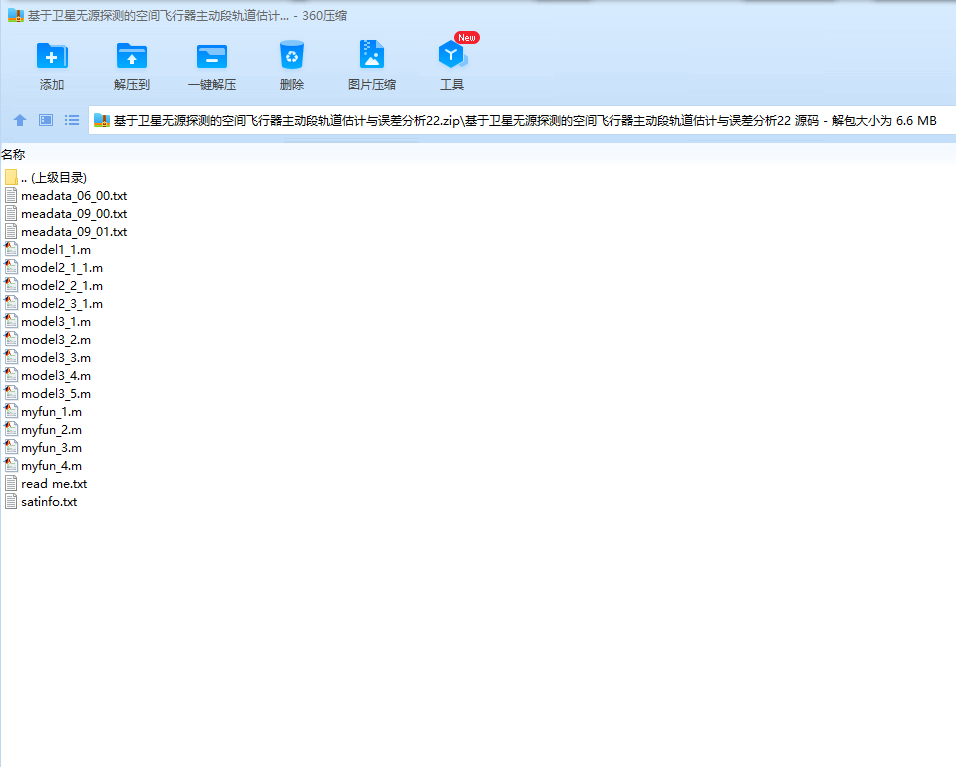The width and height of the screenshot is (956, 767).
Task: Select file myfun_2.m
Action: pyautogui.click(x=43, y=429)
